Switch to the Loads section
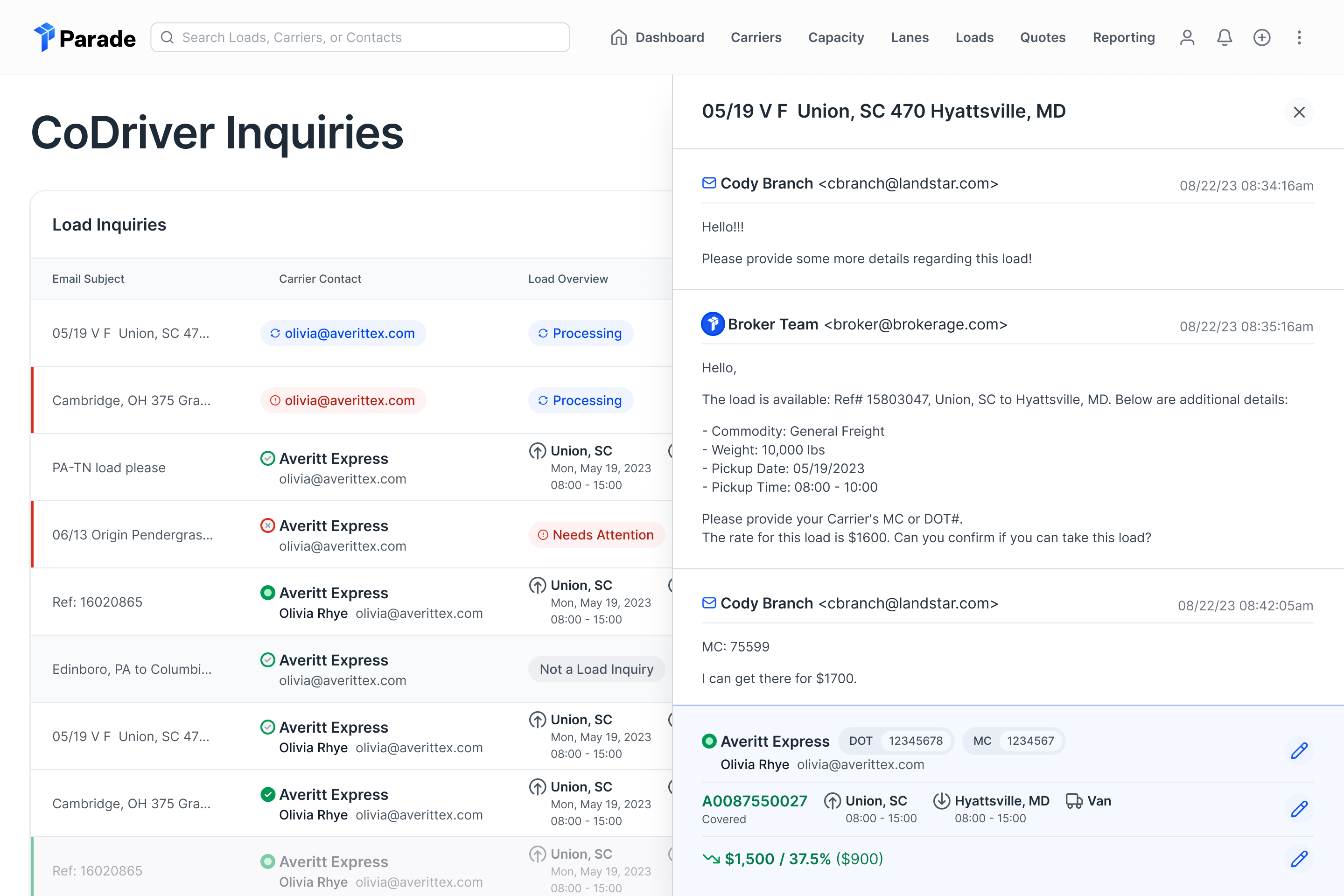1344x896 pixels. 974,37
